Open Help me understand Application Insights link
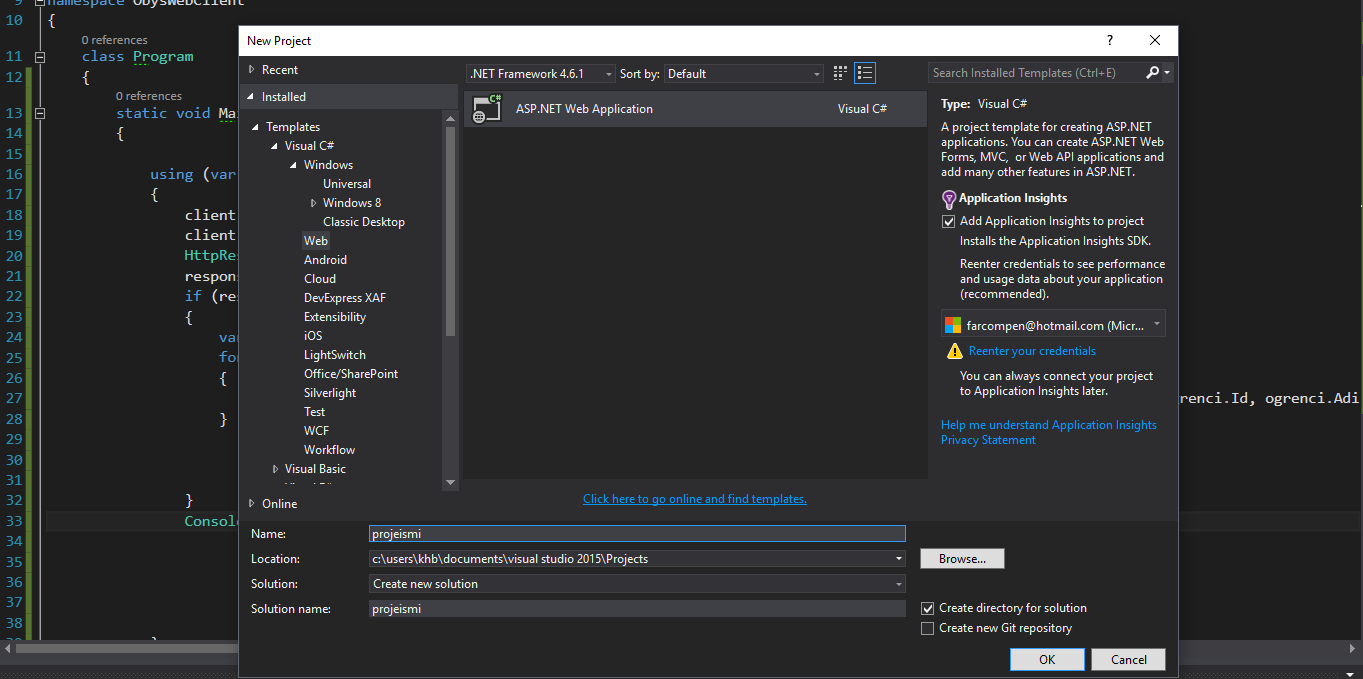 (x=1048, y=425)
